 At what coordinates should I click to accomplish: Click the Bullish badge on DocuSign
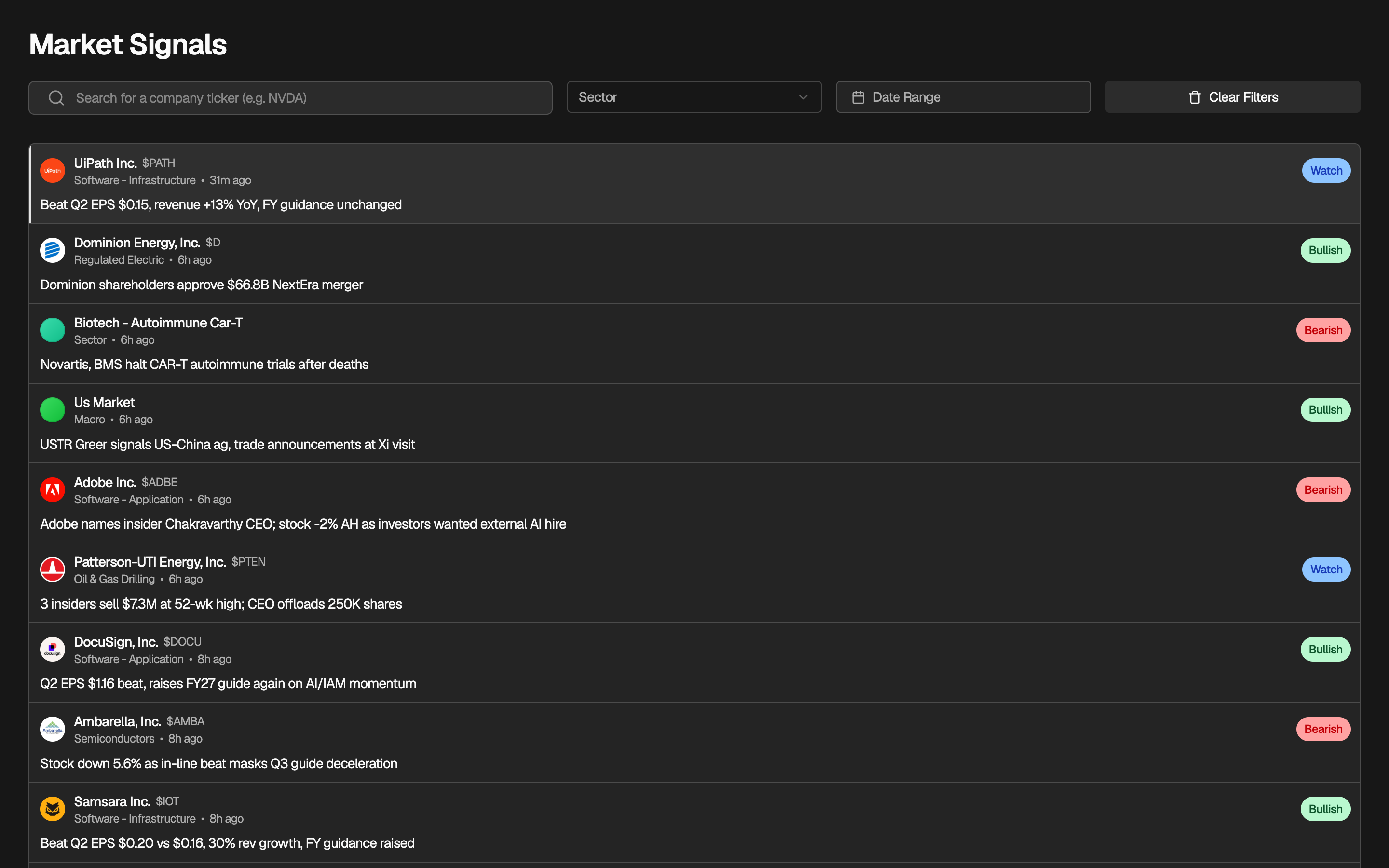tap(1325, 649)
